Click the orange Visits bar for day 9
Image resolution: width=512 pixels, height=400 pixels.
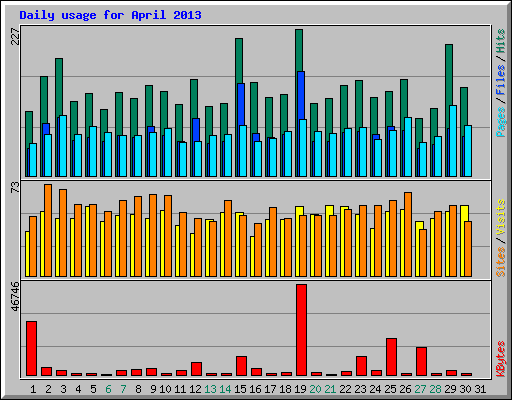click(153, 235)
